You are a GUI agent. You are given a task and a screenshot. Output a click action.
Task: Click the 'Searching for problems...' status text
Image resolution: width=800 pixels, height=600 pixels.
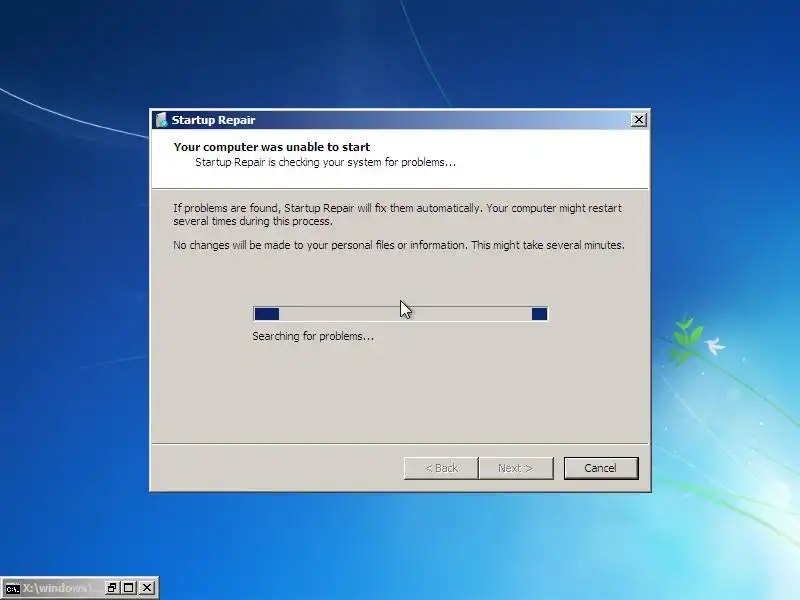tap(313, 336)
